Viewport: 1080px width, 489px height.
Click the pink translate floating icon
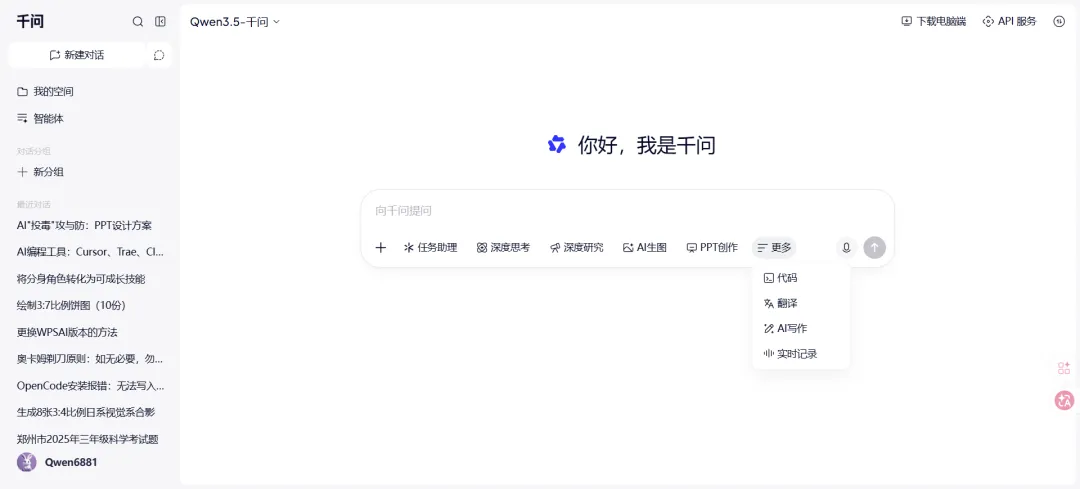click(x=1064, y=400)
